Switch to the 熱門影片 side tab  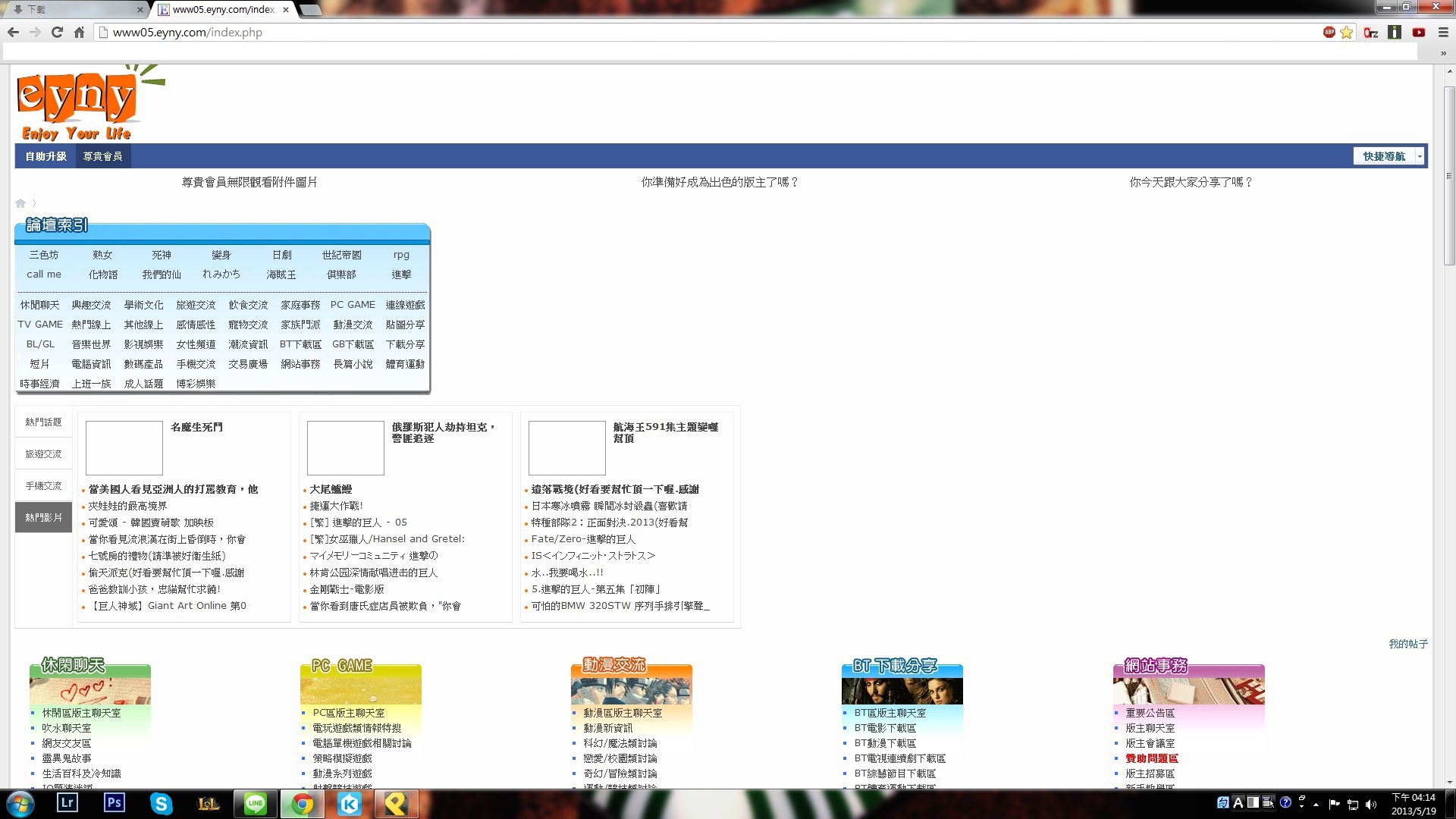(x=43, y=517)
